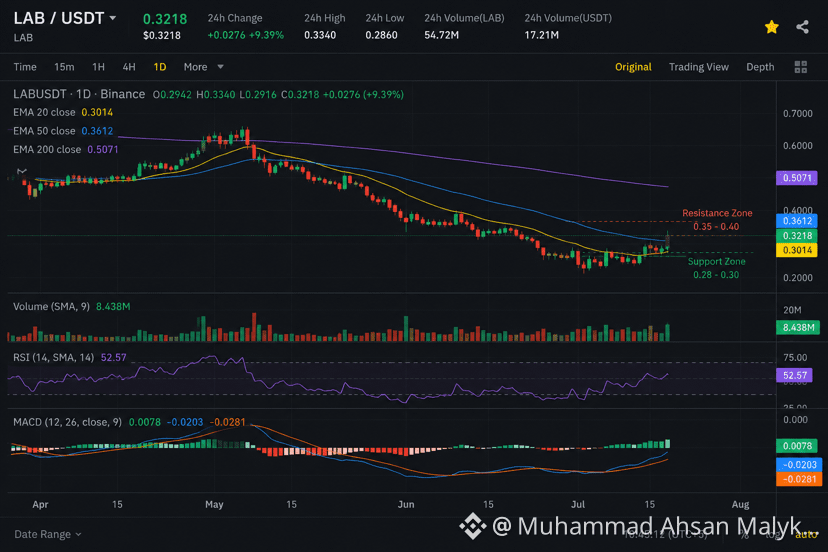Click the yellow 0.3014 price axis tag
The width and height of the screenshot is (828, 552).
click(x=796, y=250)
